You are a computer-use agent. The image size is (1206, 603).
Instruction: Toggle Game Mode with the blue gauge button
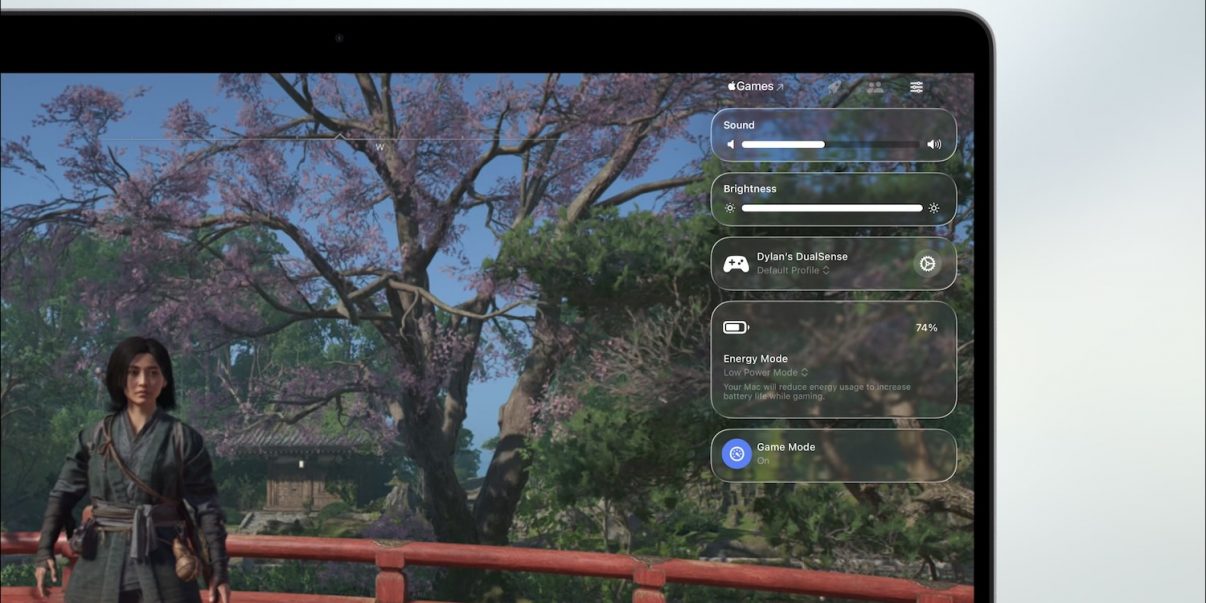[737, 454]
